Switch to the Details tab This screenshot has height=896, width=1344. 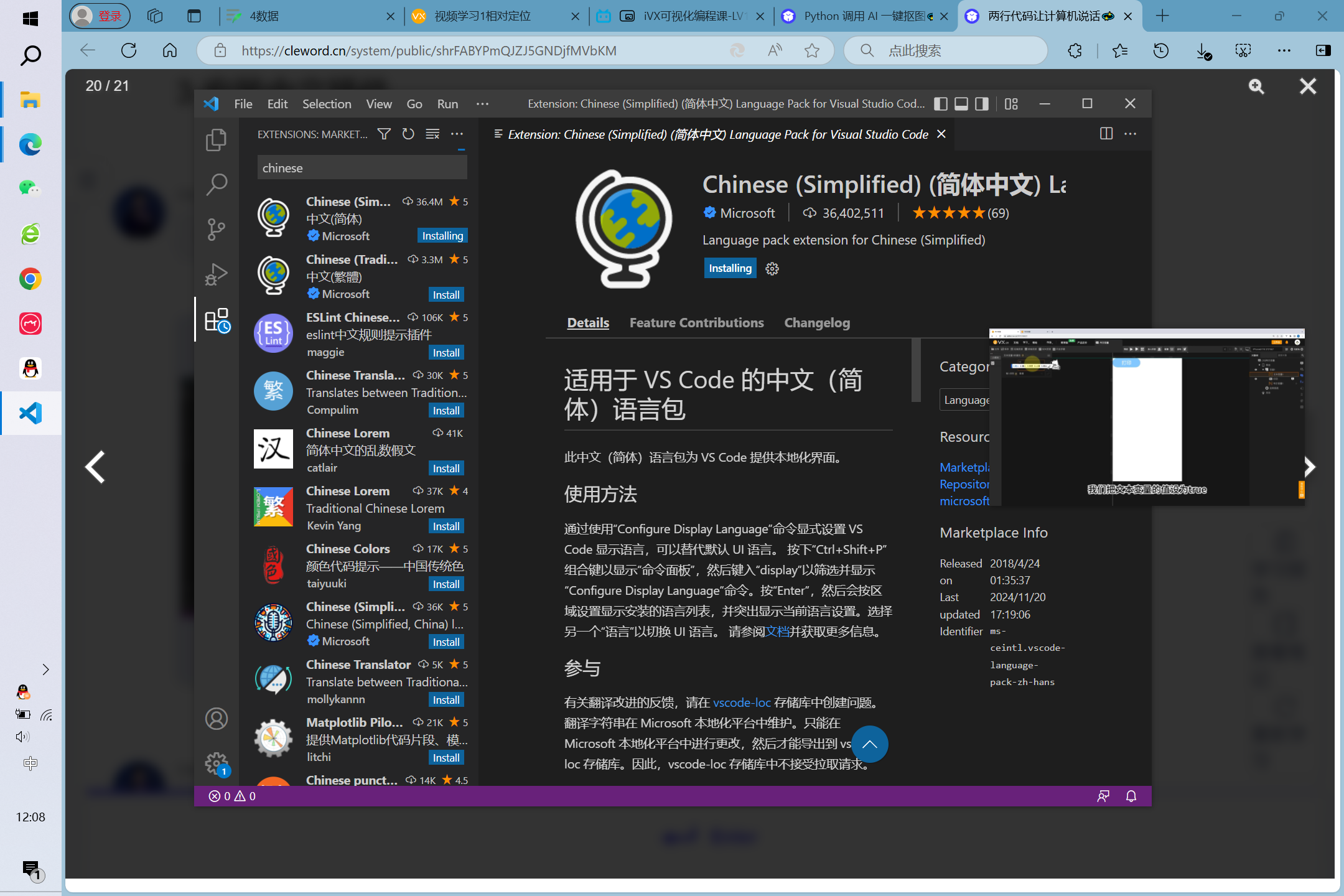click(x=588, y=322)
